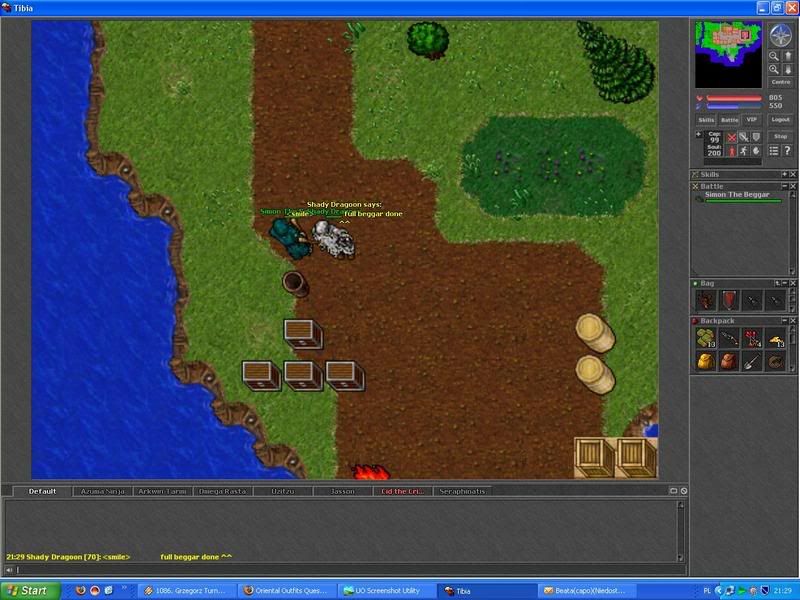
Task: Switch to Seraphinatis chat tab
Action: click(462, 491)
